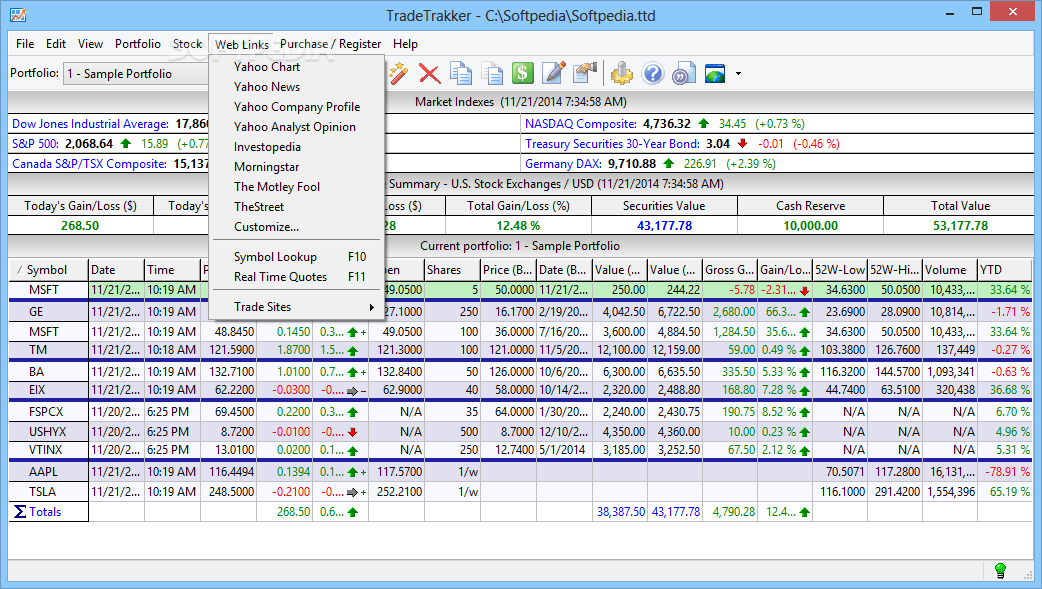1042x589 pixels.
Task: Click the quote-mark document toolbar icon
Action: (684, 73)
